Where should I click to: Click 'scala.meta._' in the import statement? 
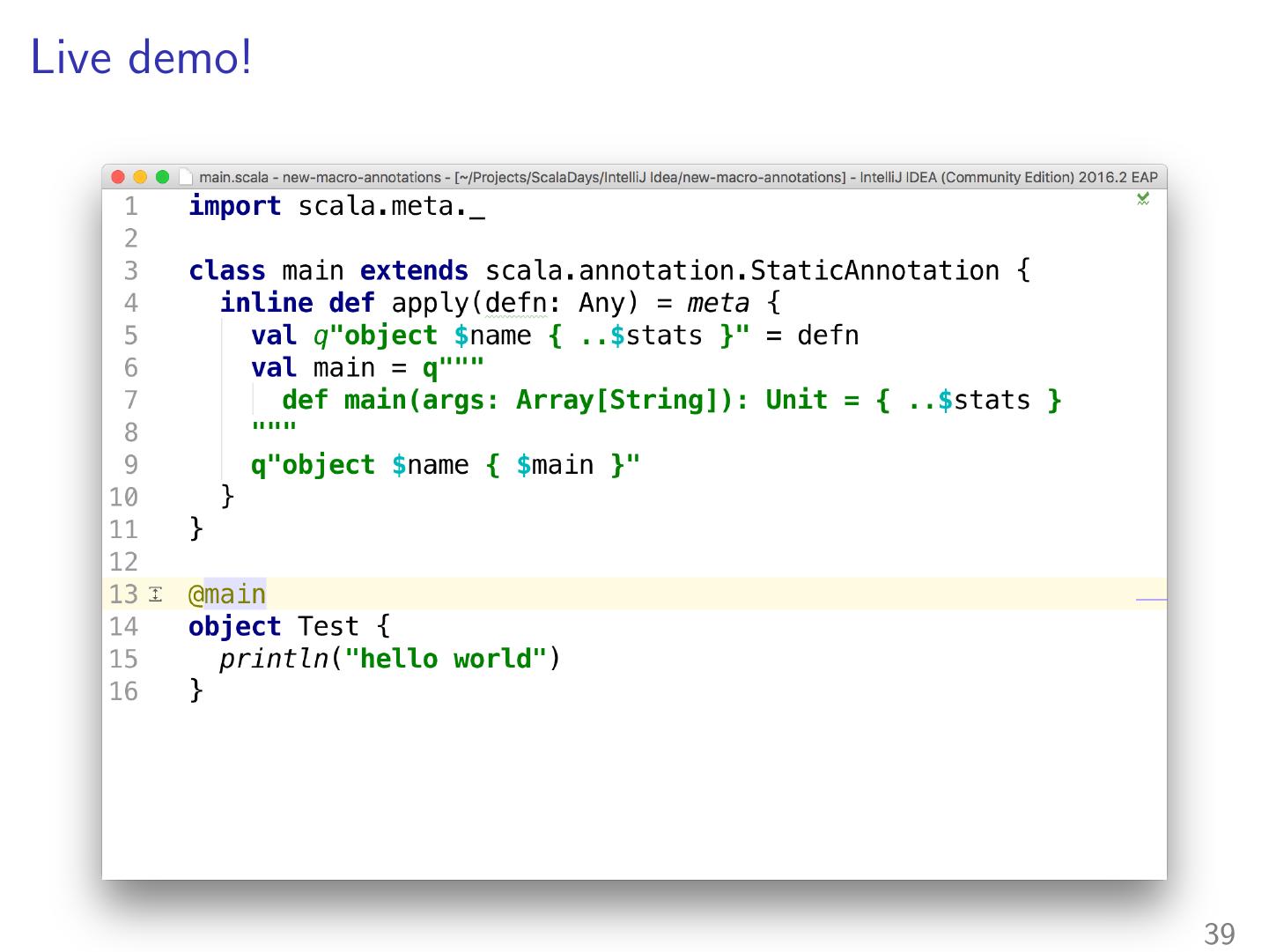click(x=391, y=206)
